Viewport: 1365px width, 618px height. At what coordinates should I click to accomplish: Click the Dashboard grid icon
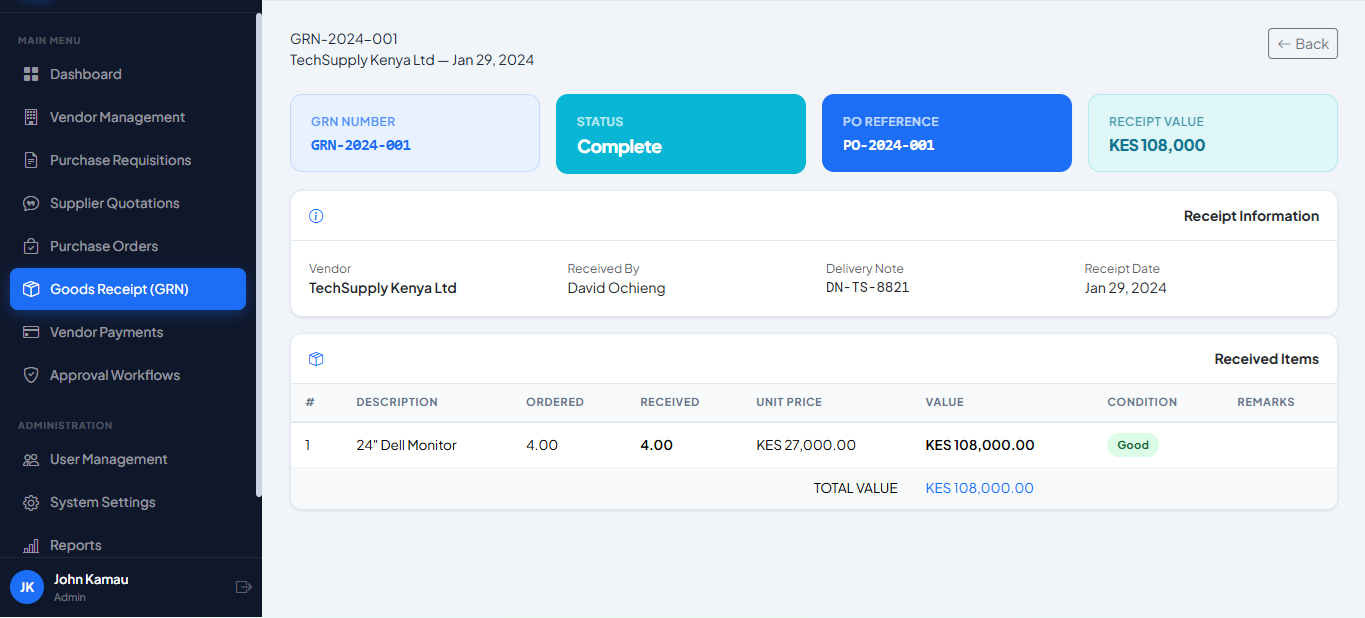(x=31, y=74)
